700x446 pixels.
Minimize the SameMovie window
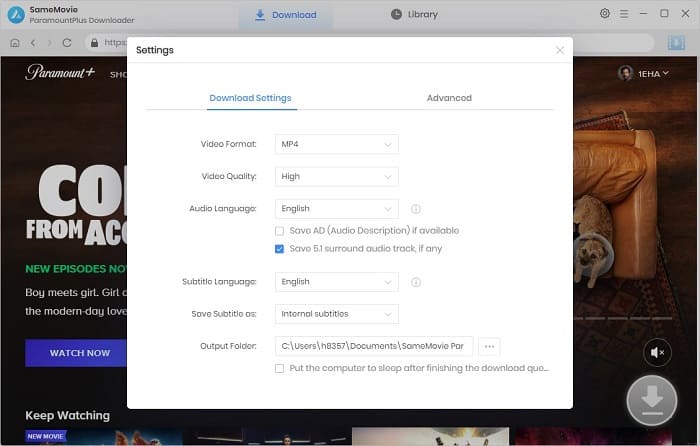click(643, 14)
